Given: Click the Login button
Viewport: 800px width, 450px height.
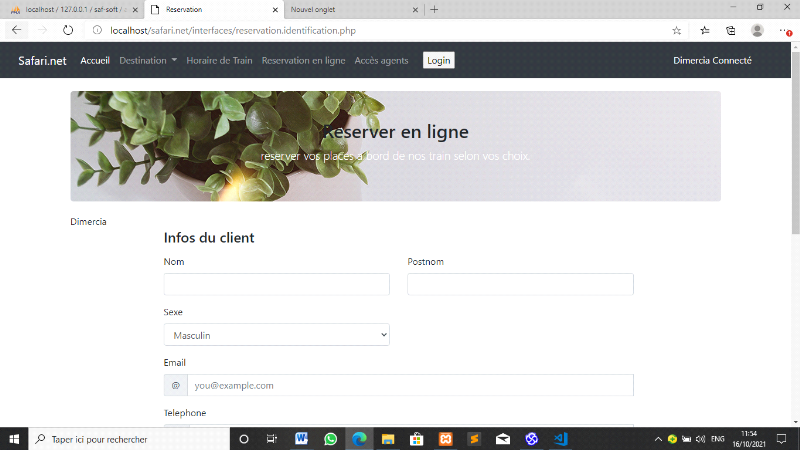Looking at the screenshot, I should [439, 60].
